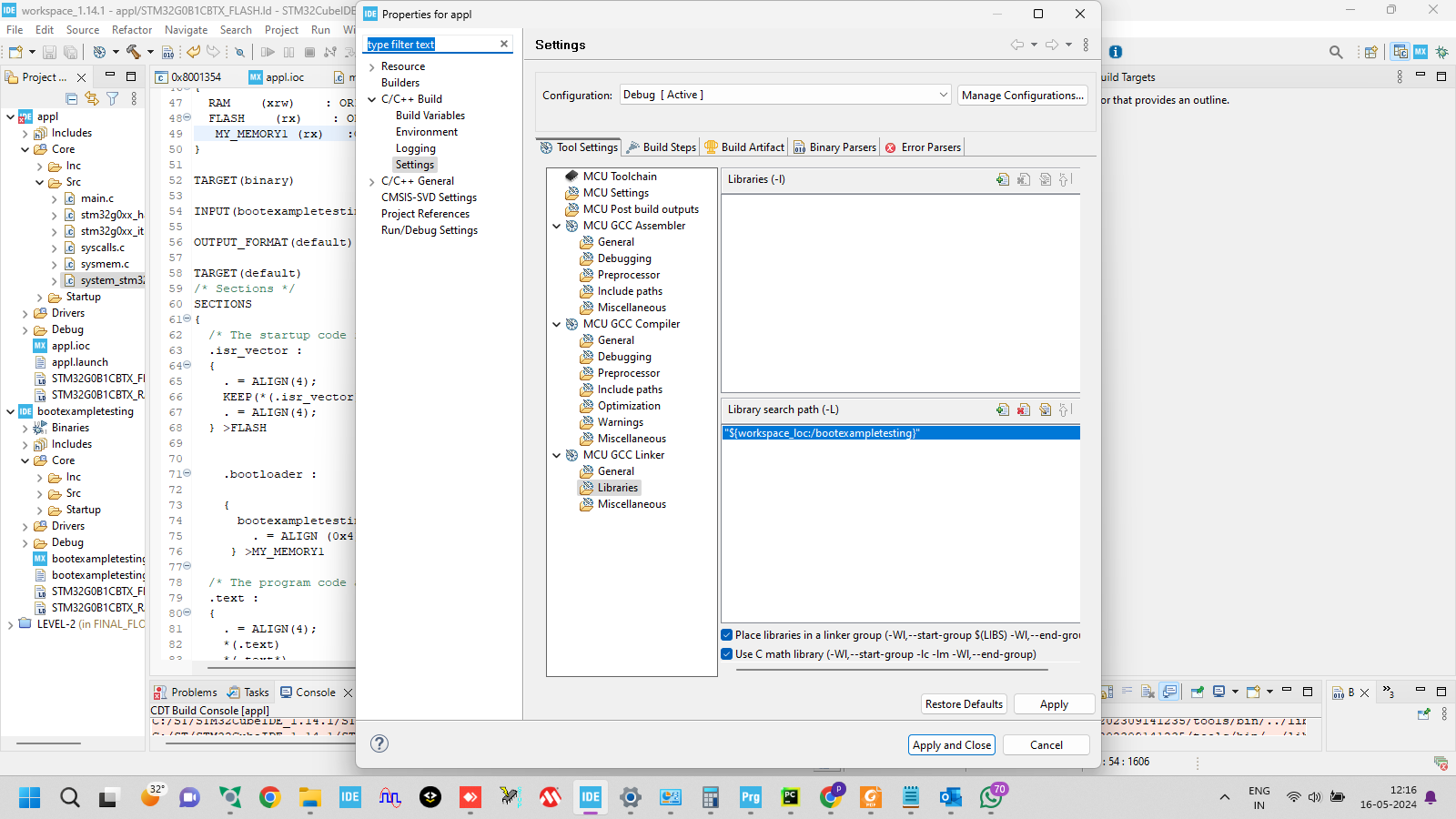This screenshot has height=819, width=1456.
Task: Click the delete library search path icon
Action: click(1024, 409)
